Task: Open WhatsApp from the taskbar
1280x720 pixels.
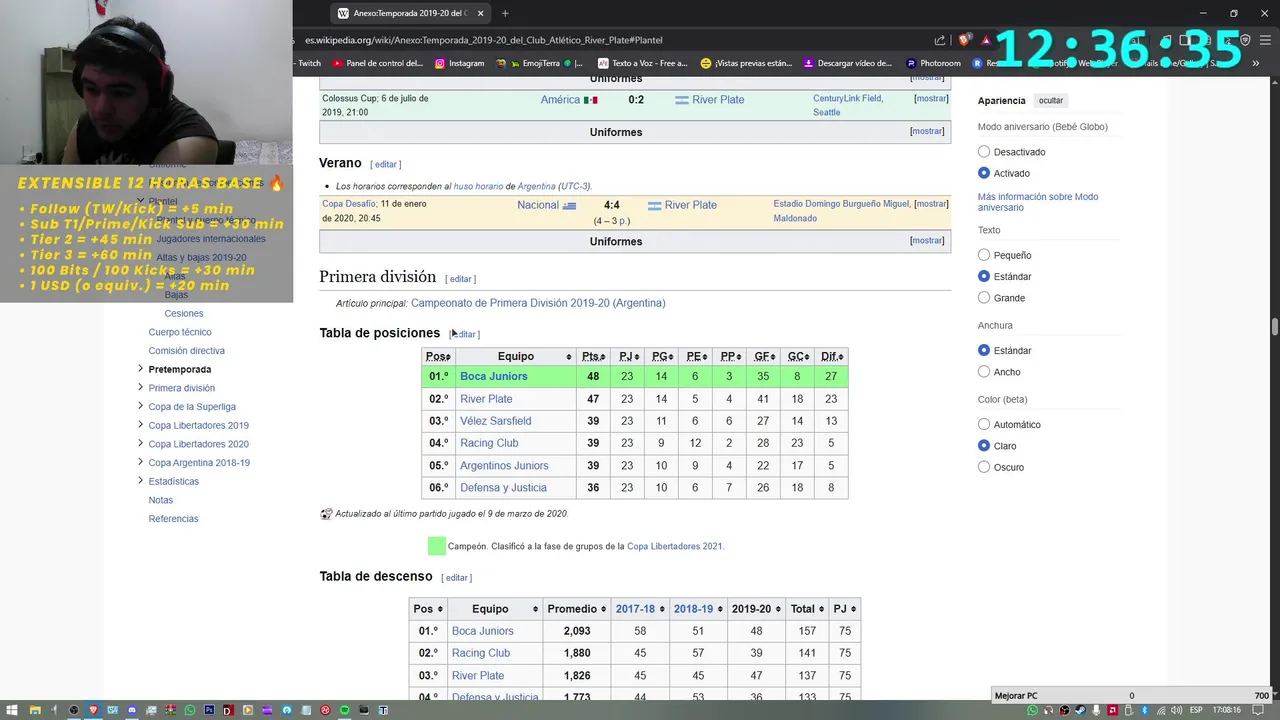Action: (190, 710)
